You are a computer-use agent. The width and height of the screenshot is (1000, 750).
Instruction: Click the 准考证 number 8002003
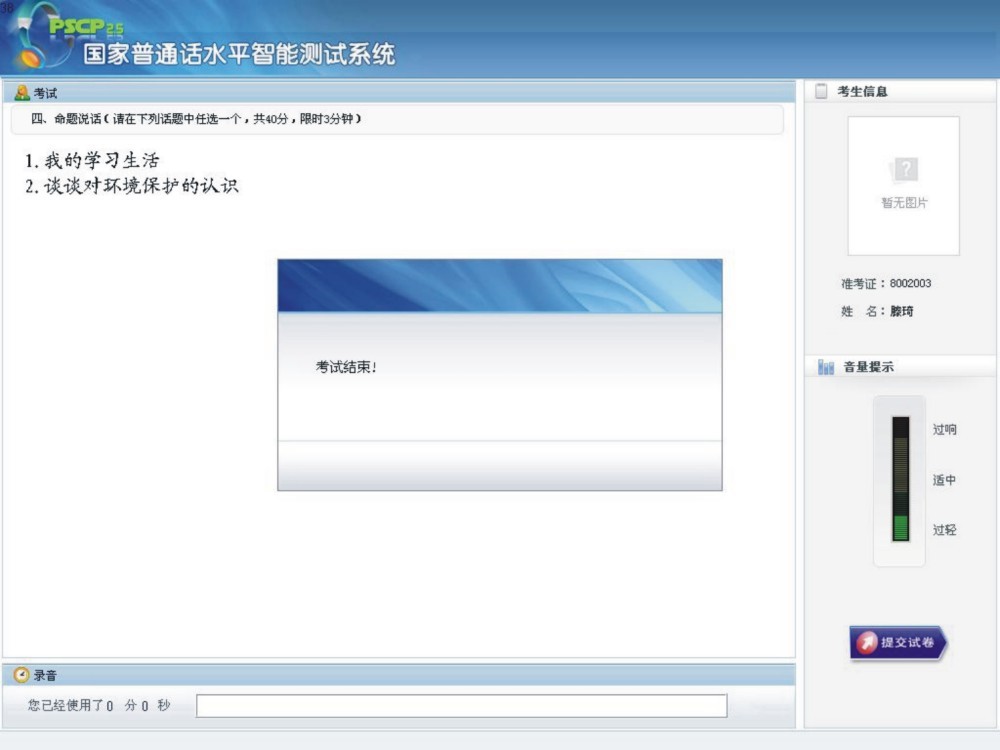[x=910, y=284]
